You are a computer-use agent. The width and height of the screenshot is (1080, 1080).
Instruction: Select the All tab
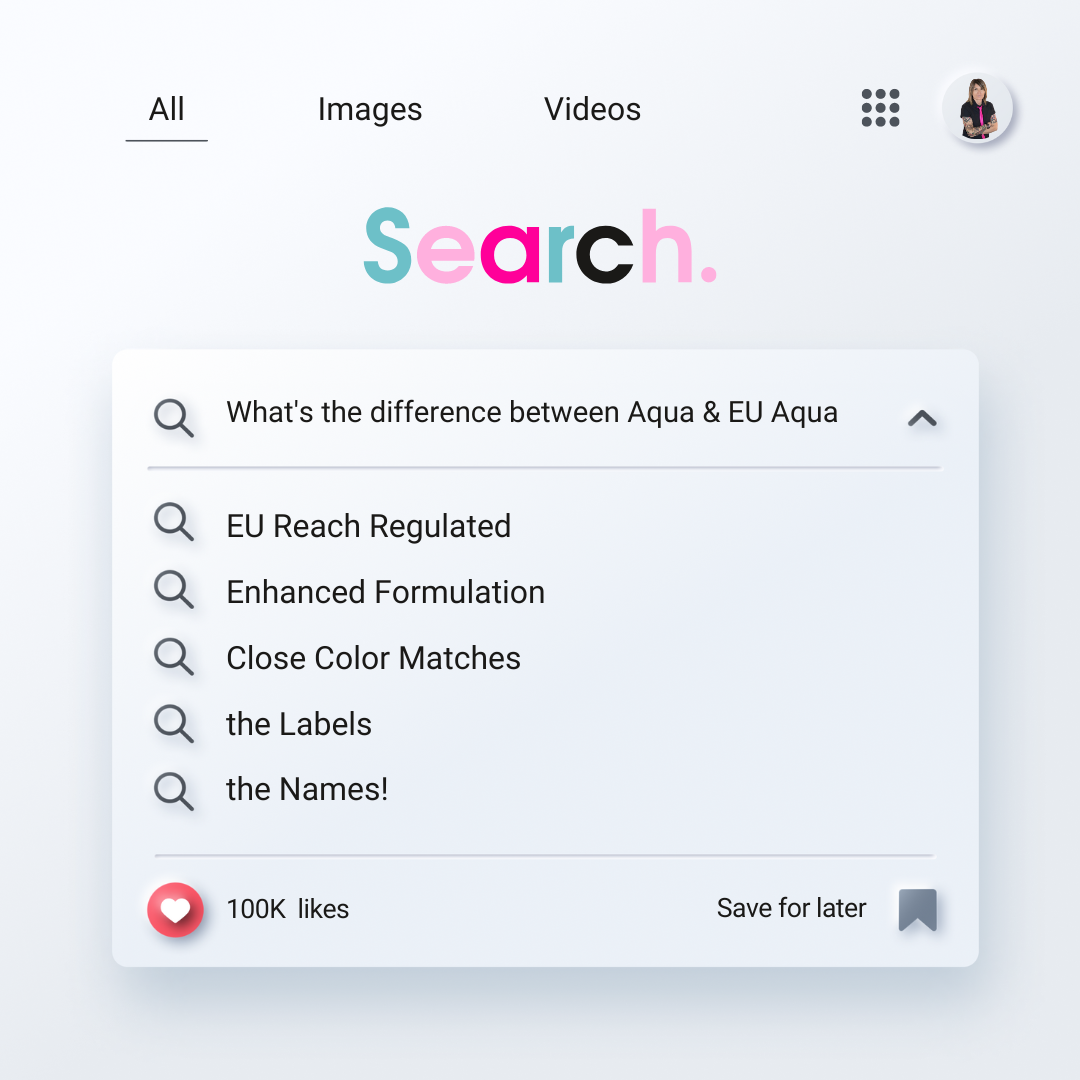167,110
